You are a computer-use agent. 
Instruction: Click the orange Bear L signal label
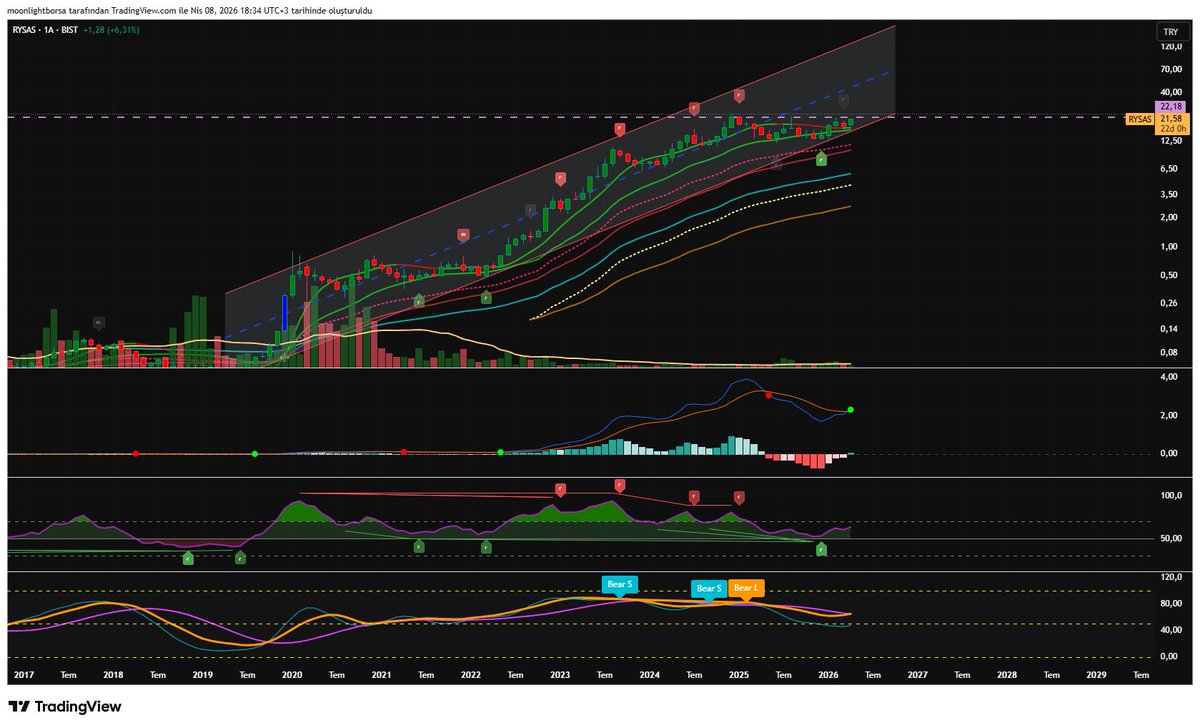coord(745,588)
